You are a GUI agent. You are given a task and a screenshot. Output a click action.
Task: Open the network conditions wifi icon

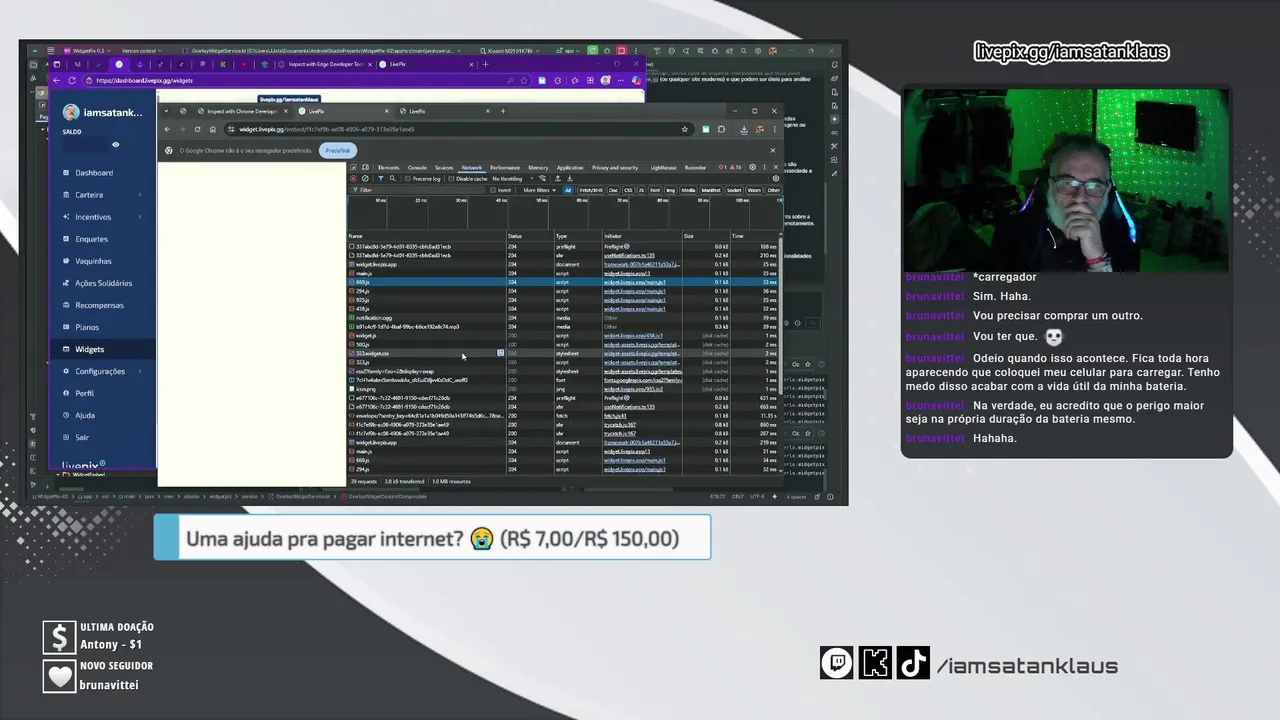point(543,179)
